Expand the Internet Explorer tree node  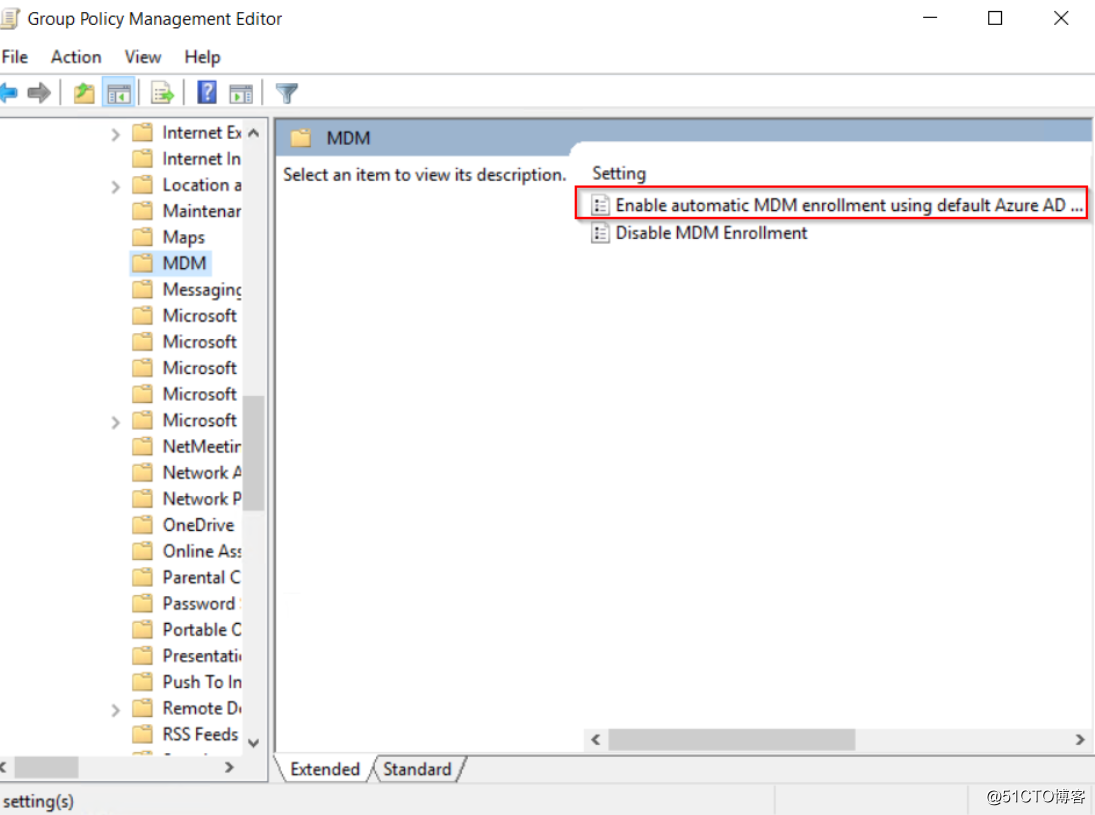coord(115,133)
